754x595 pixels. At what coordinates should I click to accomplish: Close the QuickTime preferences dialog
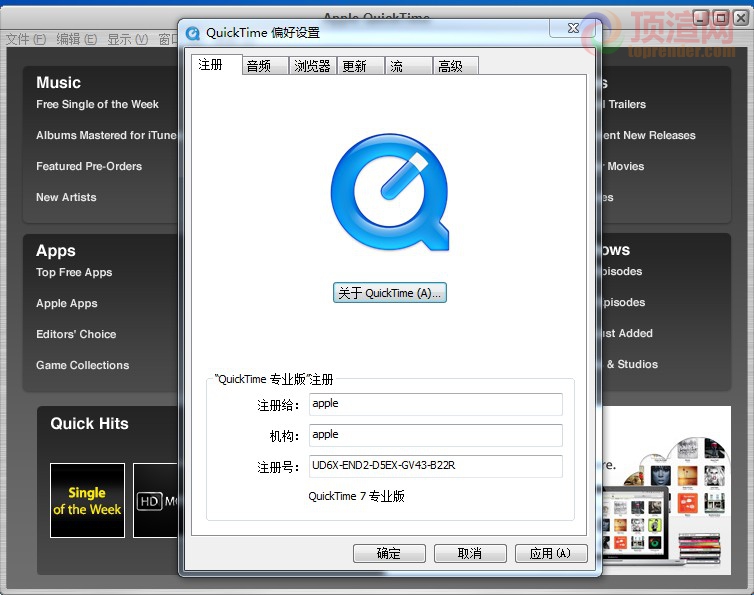pos(573,28)
